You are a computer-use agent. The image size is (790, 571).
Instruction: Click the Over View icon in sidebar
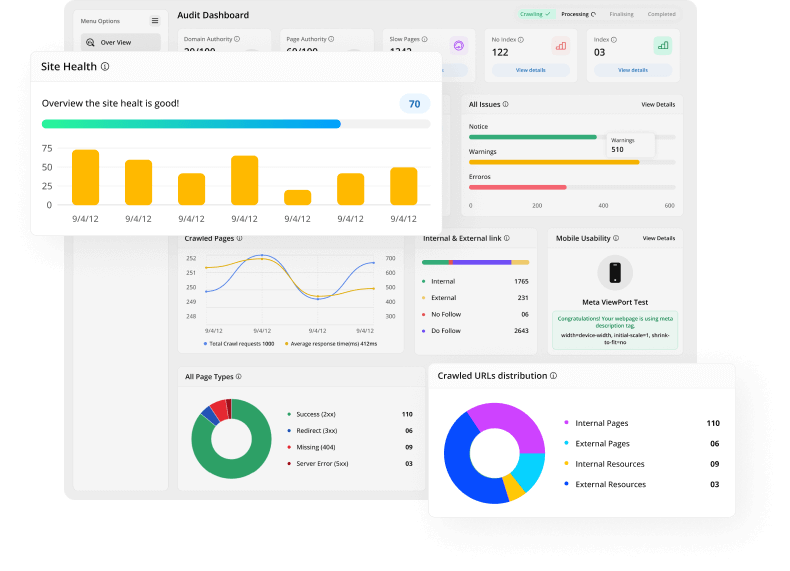(x=91, y=43)
